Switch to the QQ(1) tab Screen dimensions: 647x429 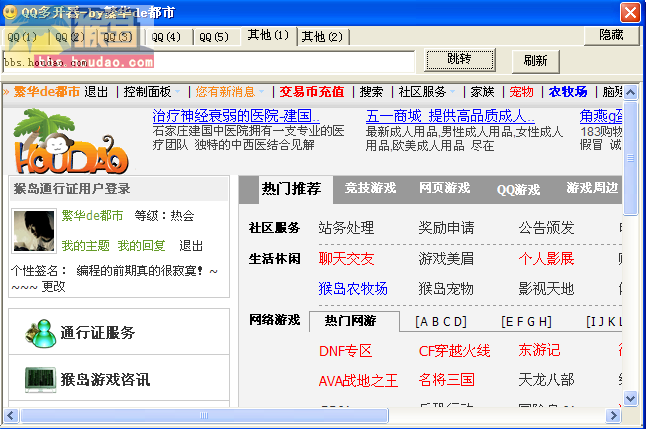(22, 37)
